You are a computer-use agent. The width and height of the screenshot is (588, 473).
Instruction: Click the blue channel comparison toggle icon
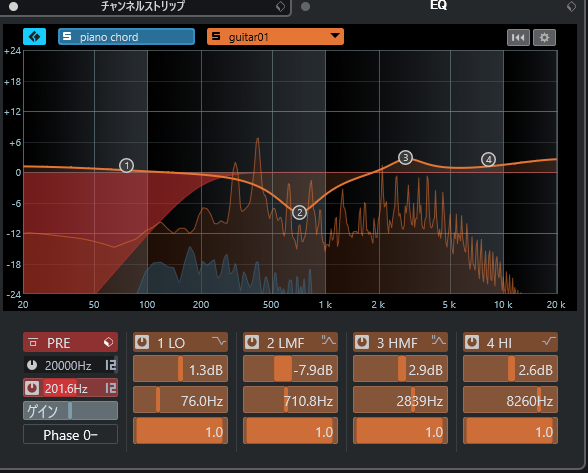tap(34, 37)
